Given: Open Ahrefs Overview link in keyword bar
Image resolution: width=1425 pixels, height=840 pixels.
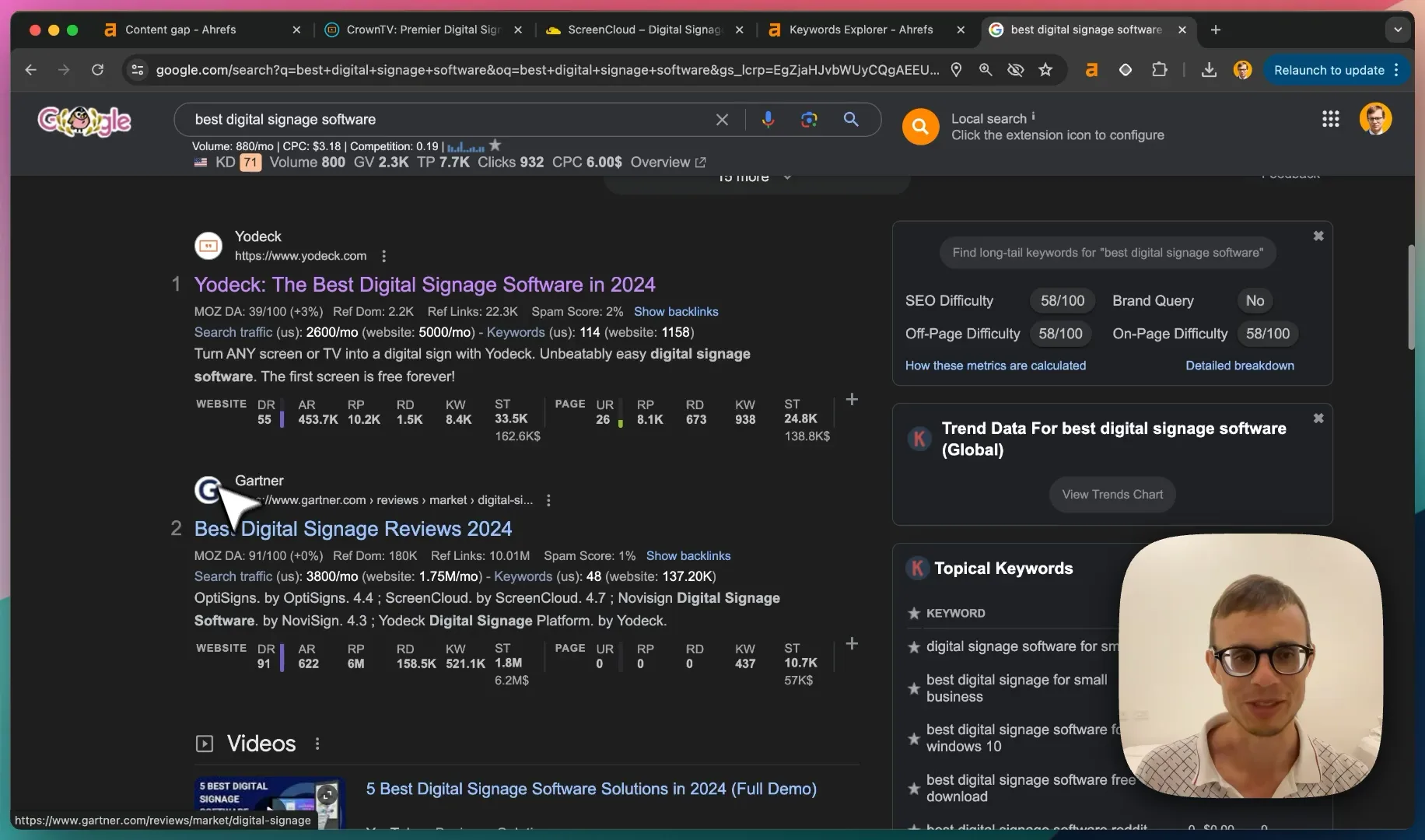Looking at the screenshot, I should pyautogui.click(x=667, y=163).
